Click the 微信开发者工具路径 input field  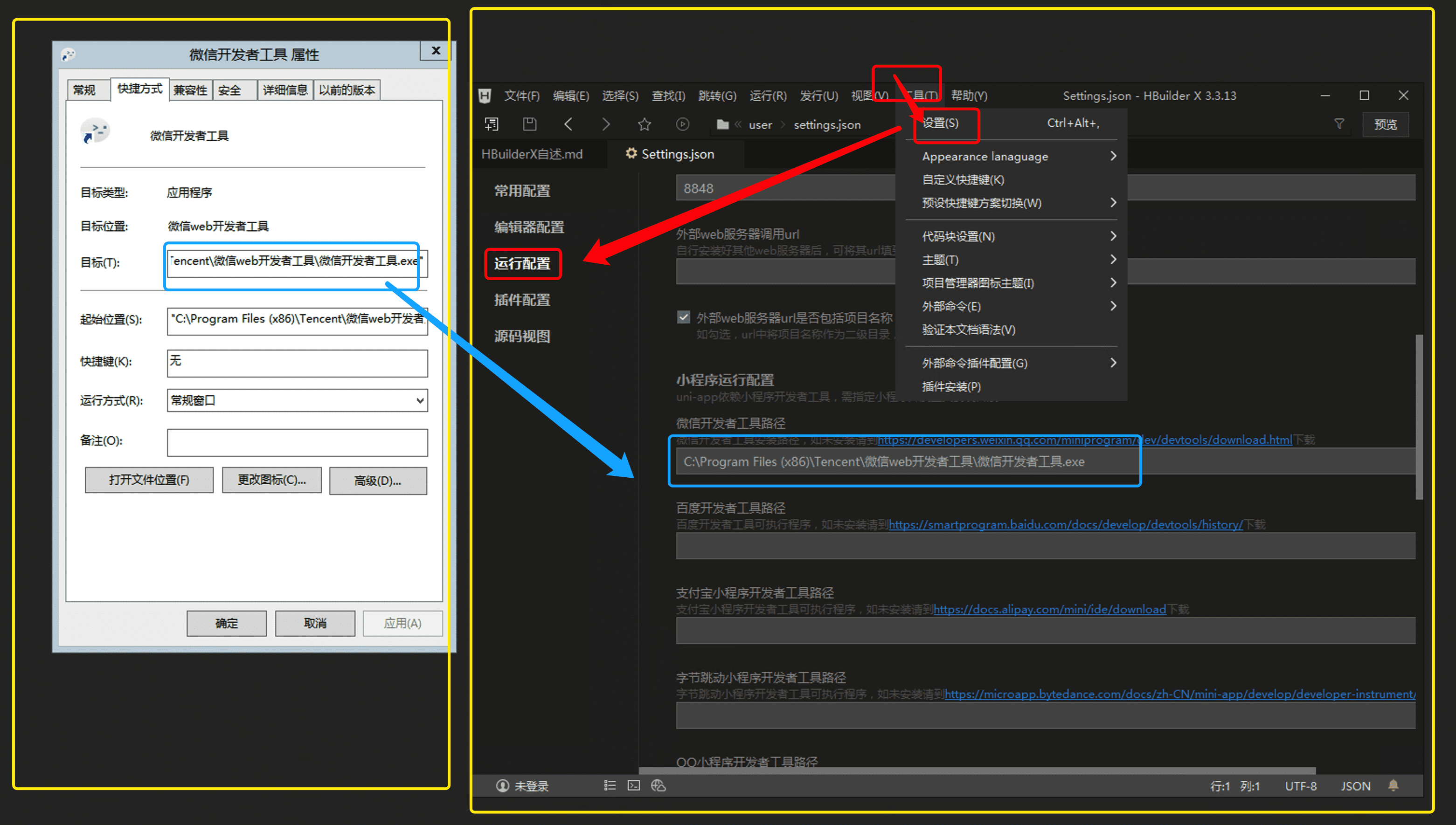coord(1046,462)
